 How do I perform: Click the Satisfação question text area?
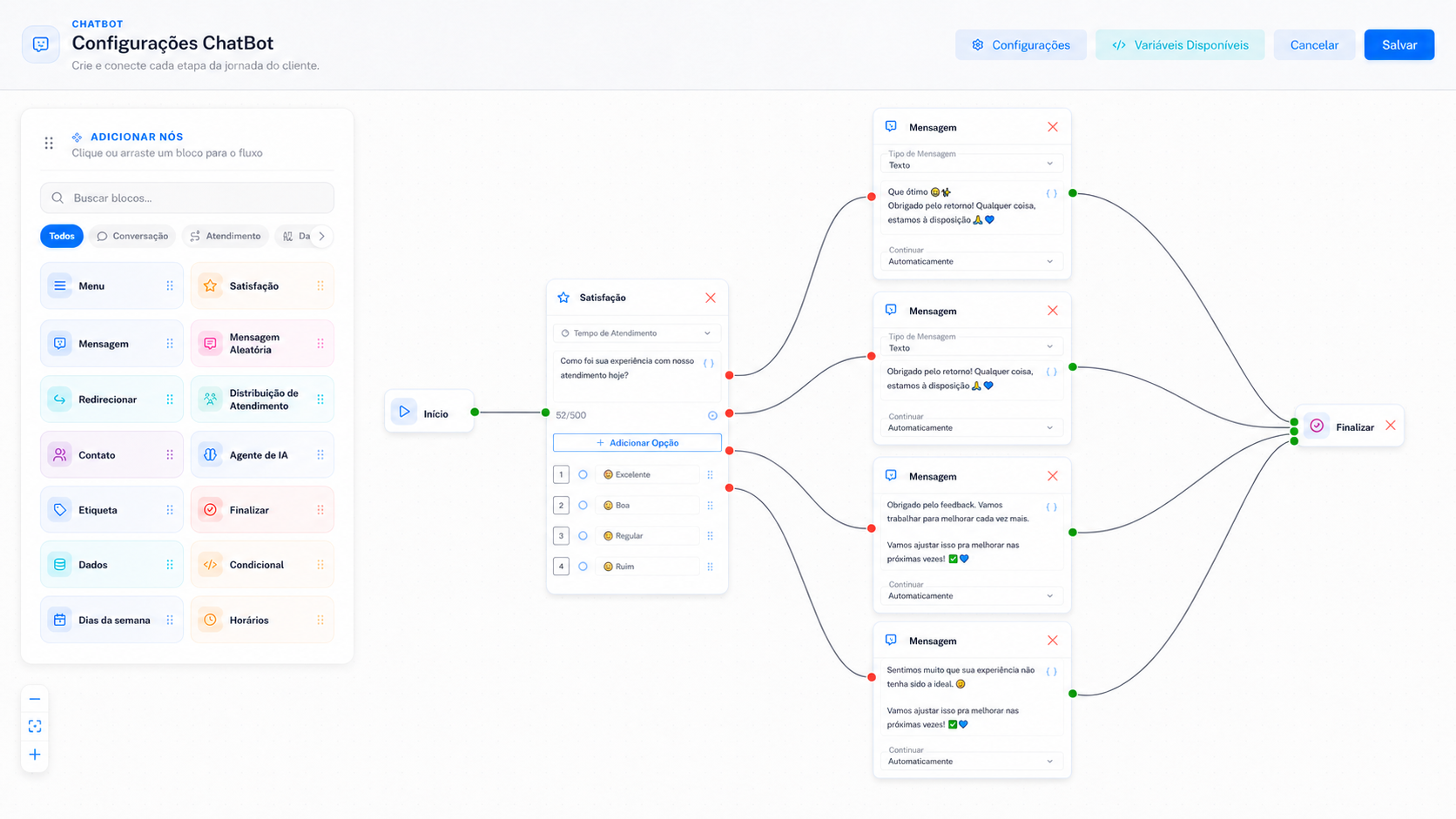coord(637,375)
